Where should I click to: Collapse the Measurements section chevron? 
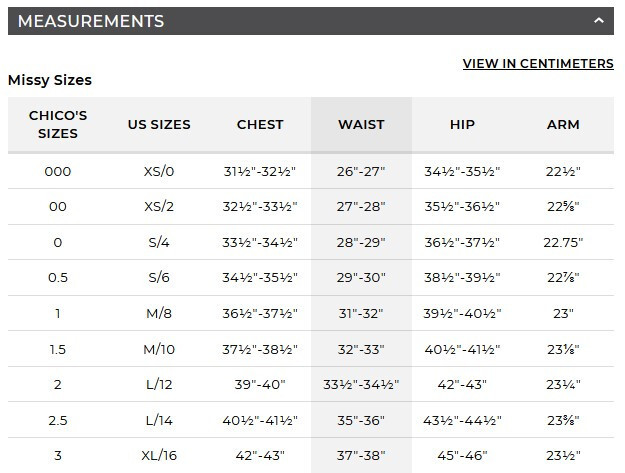(x=598, y=21)
